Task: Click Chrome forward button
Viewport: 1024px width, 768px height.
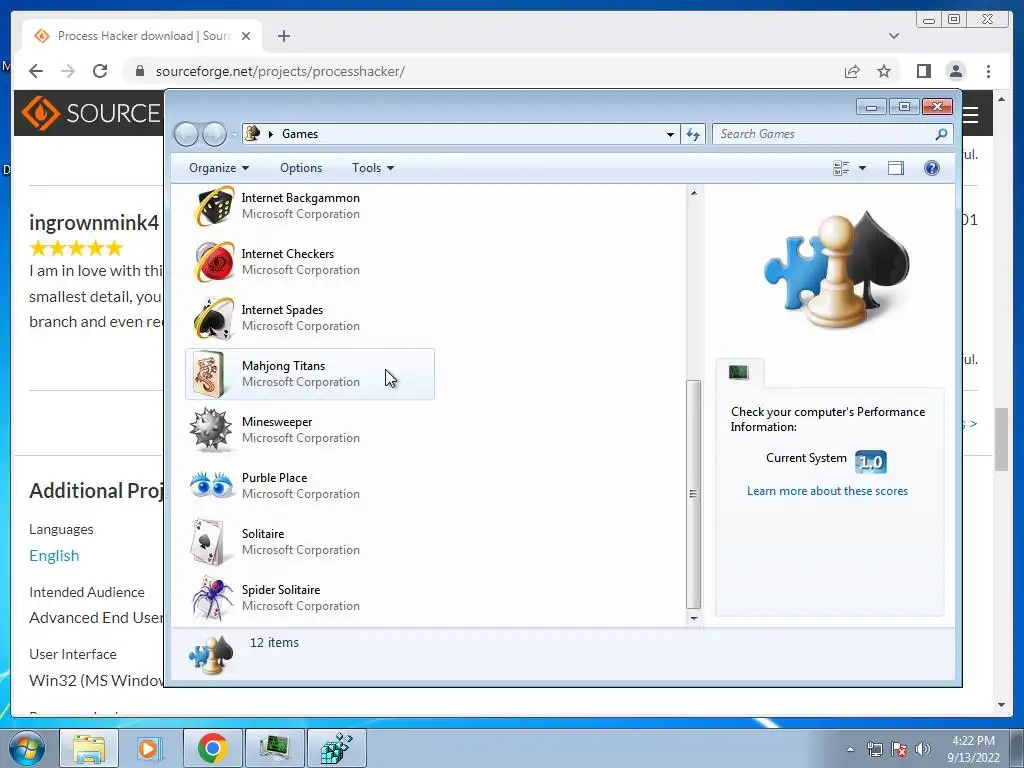Action: [x=68, y=71]
